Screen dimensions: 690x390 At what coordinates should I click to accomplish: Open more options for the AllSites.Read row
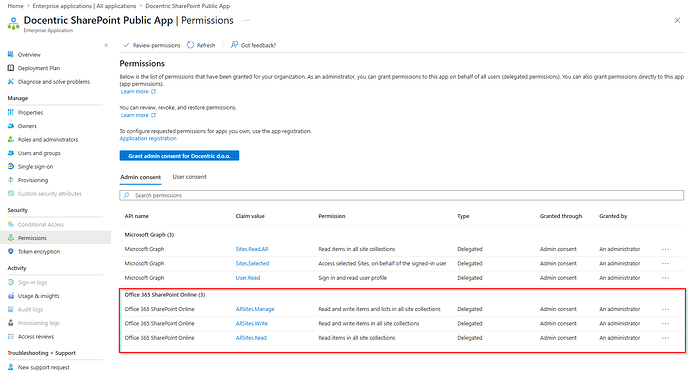pos(665,338)
